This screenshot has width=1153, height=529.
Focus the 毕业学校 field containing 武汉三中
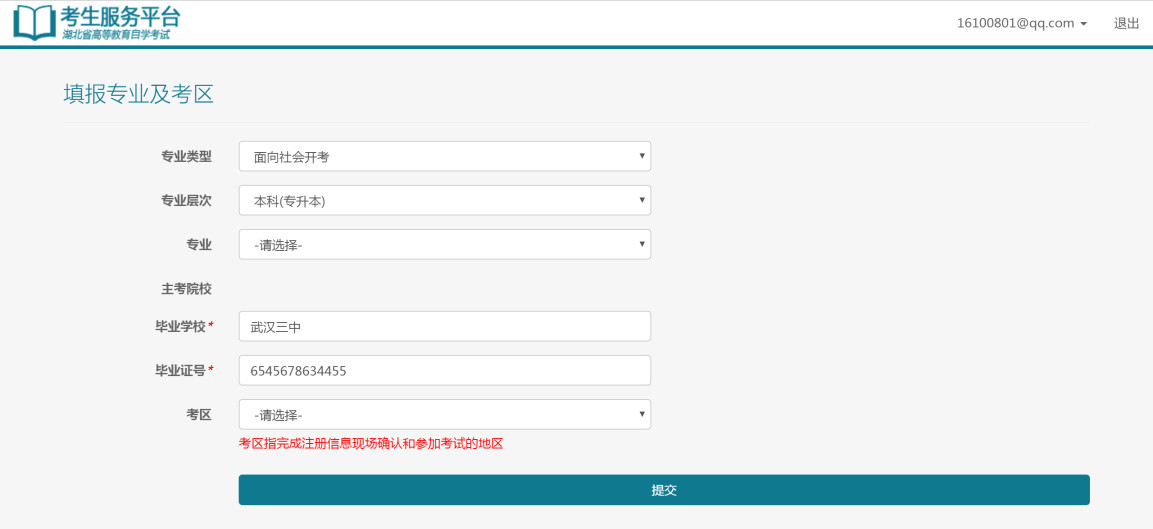click(x=444, y=326)
